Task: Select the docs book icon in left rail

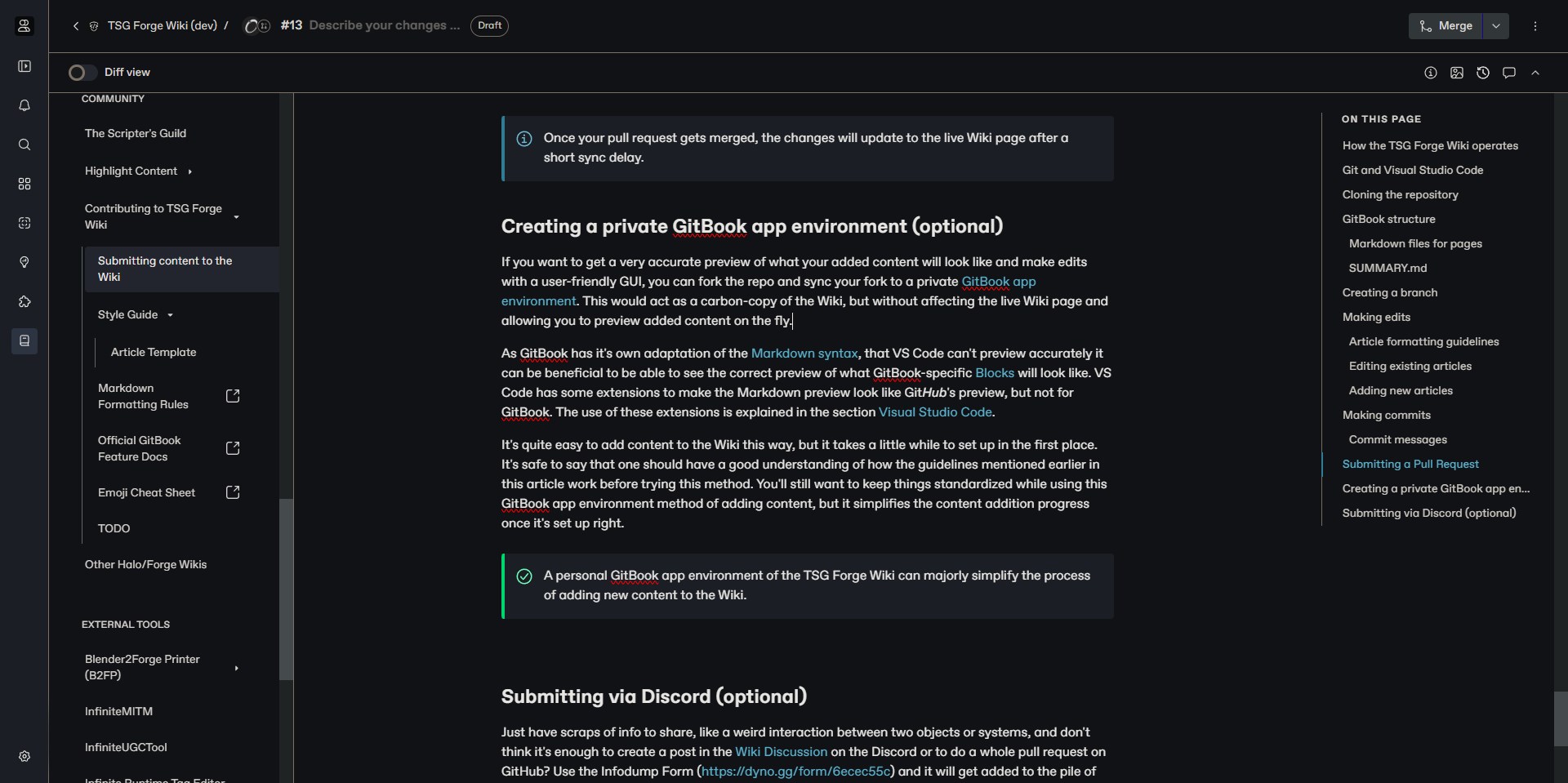Action: point(24,340)
